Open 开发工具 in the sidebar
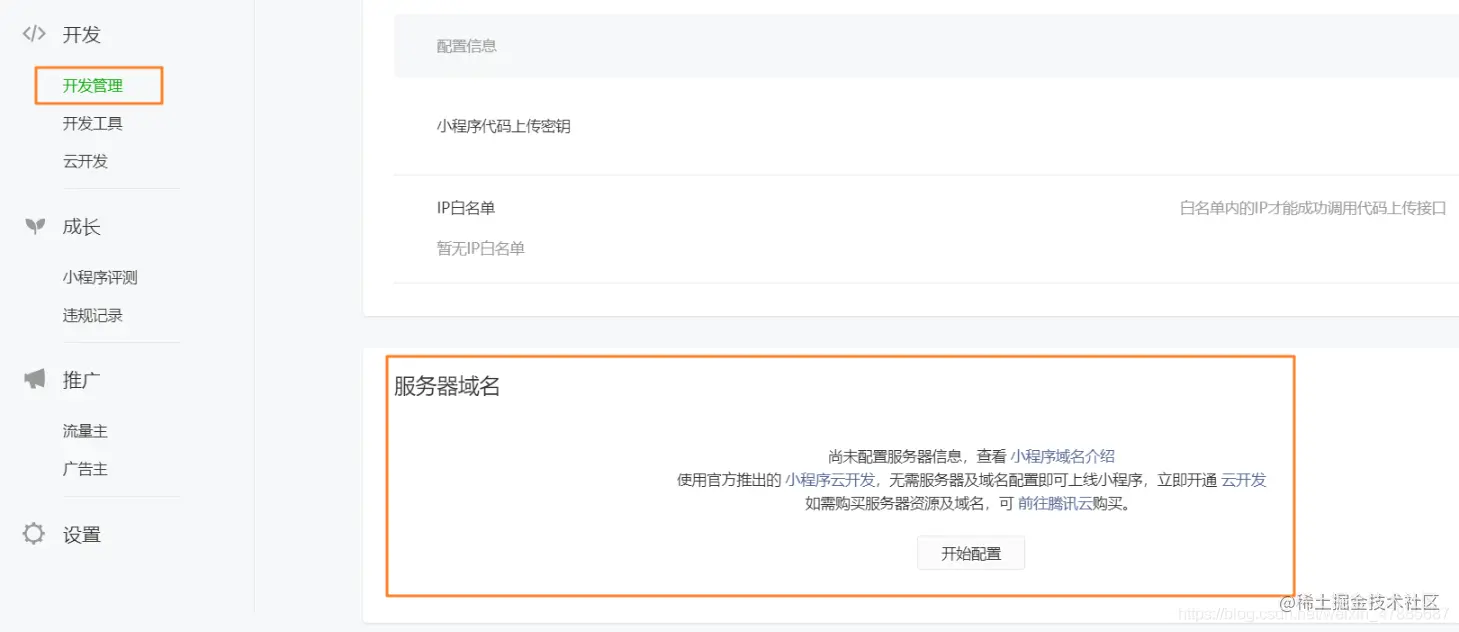This screenshot has height=632, width=1459. pos(93,124)
